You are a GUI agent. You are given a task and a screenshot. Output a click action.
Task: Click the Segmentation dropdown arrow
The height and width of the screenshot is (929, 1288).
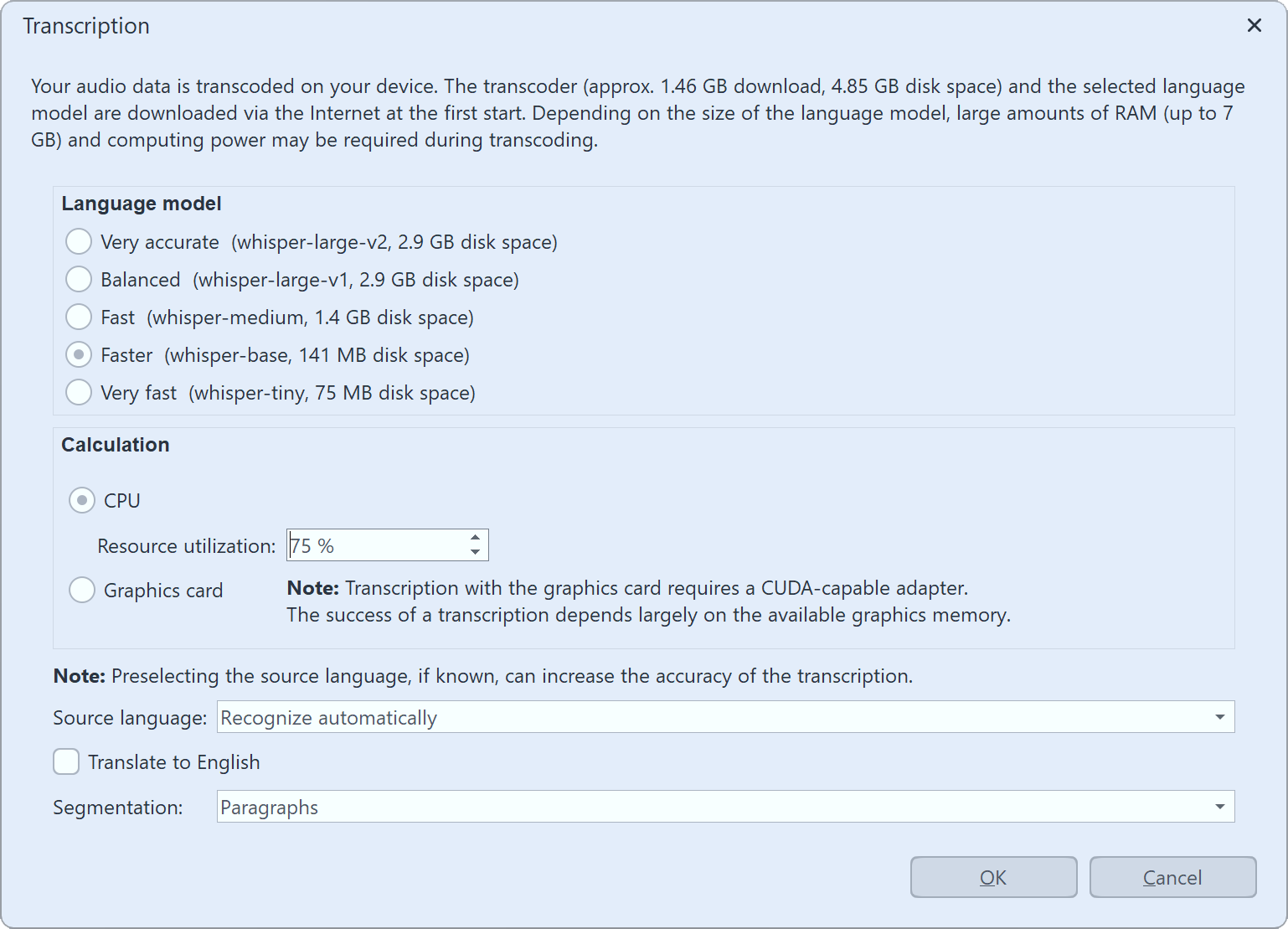[1219, 806]
